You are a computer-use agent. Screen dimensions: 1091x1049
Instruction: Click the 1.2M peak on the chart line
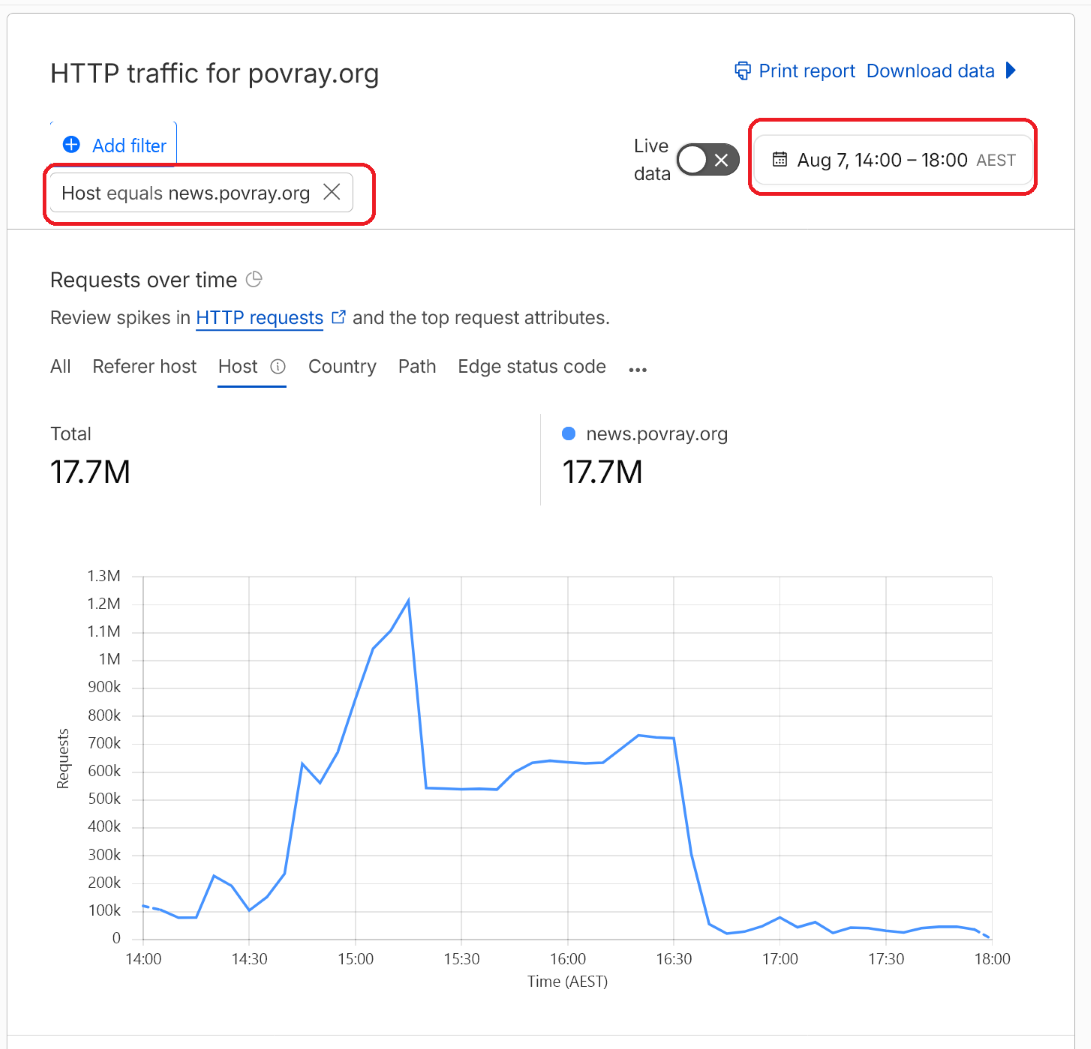(x=408, y=600)
